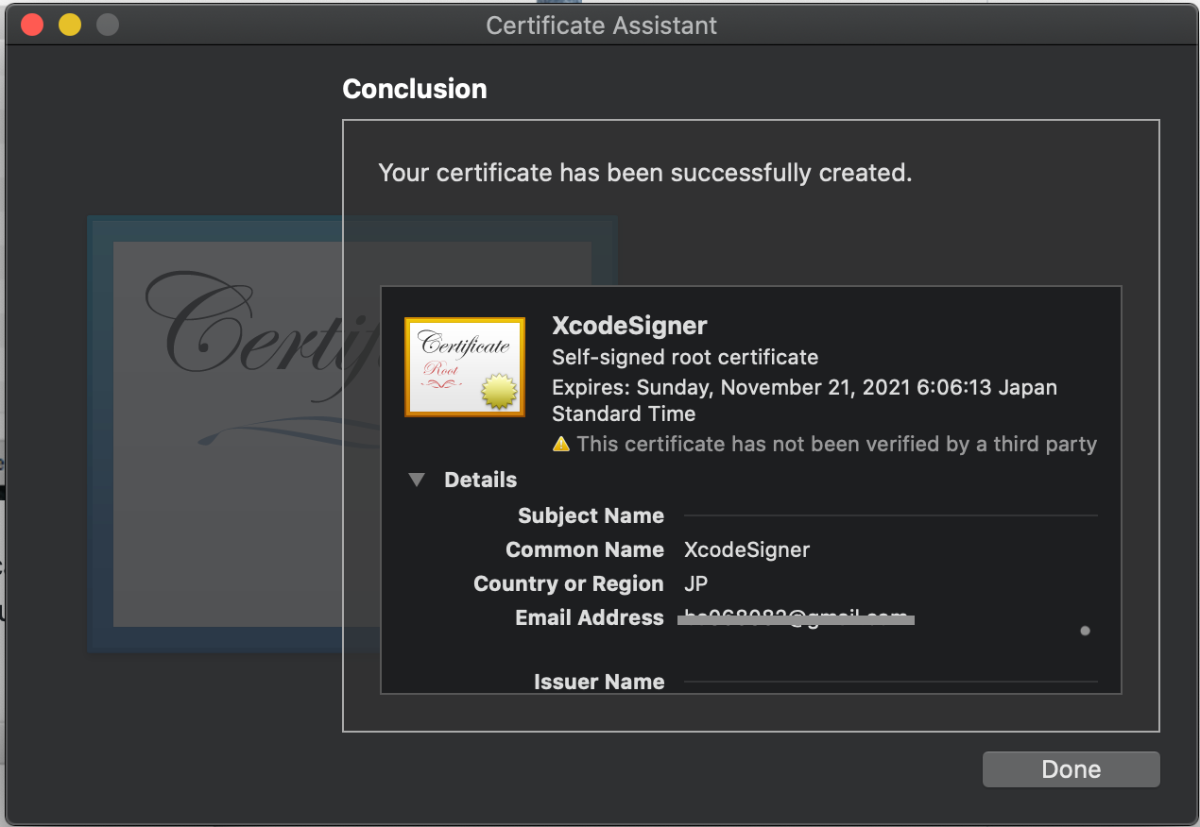Viewport: 1200px width, 827px height.
Task: Close the Certificate Assistant window
Action: point(32,25)
